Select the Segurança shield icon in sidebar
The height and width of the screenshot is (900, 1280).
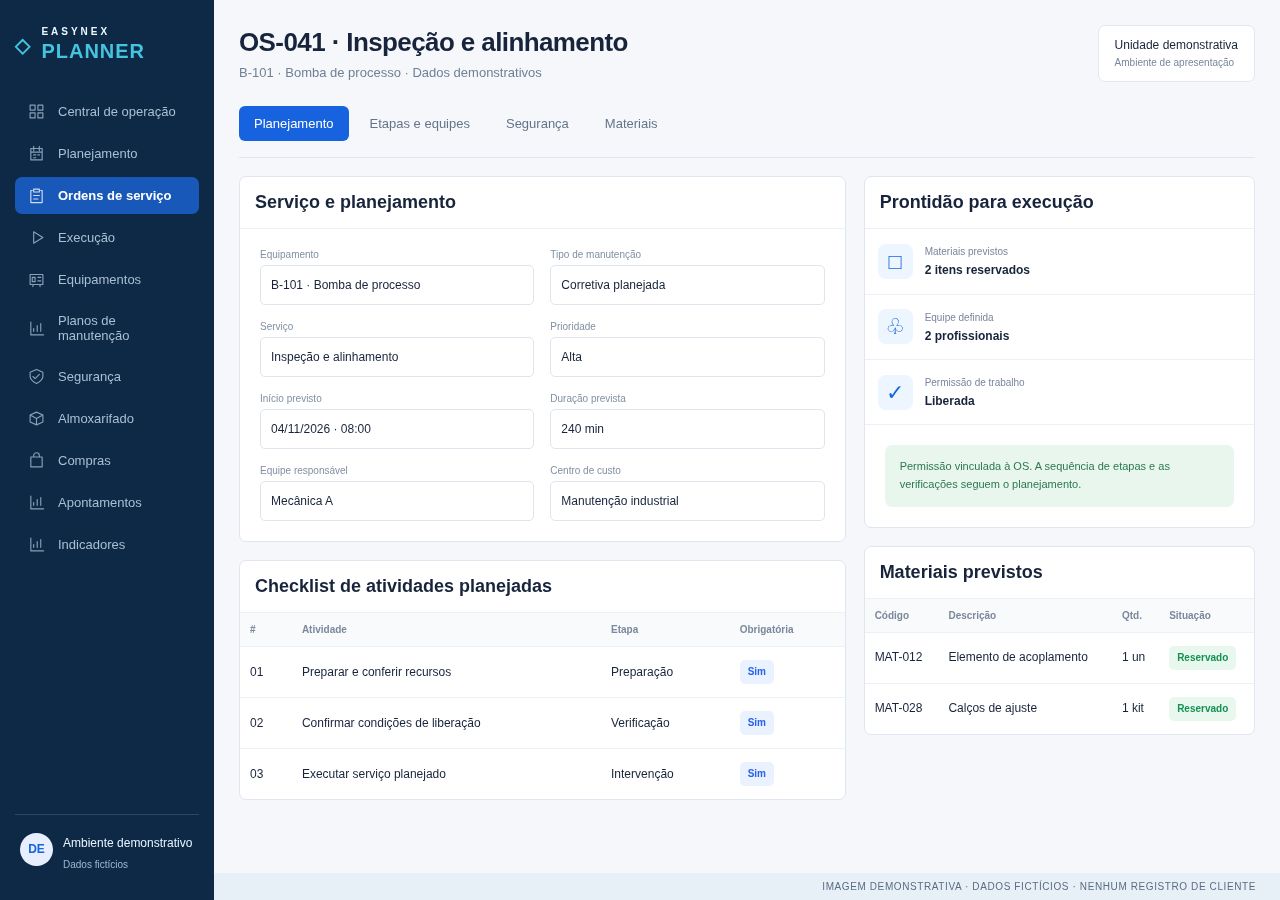pyautogui.click(x=36, y=376)
